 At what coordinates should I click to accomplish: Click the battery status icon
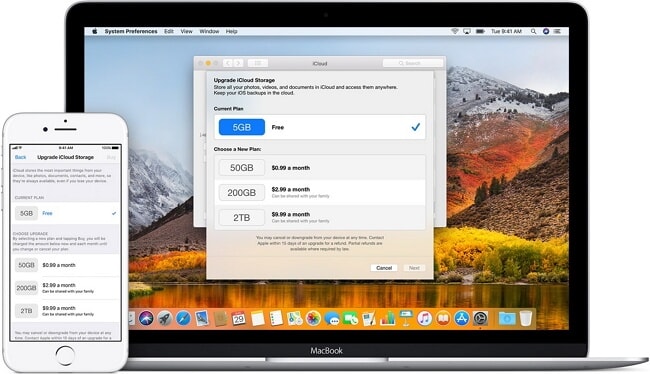[x=480, y=31]
